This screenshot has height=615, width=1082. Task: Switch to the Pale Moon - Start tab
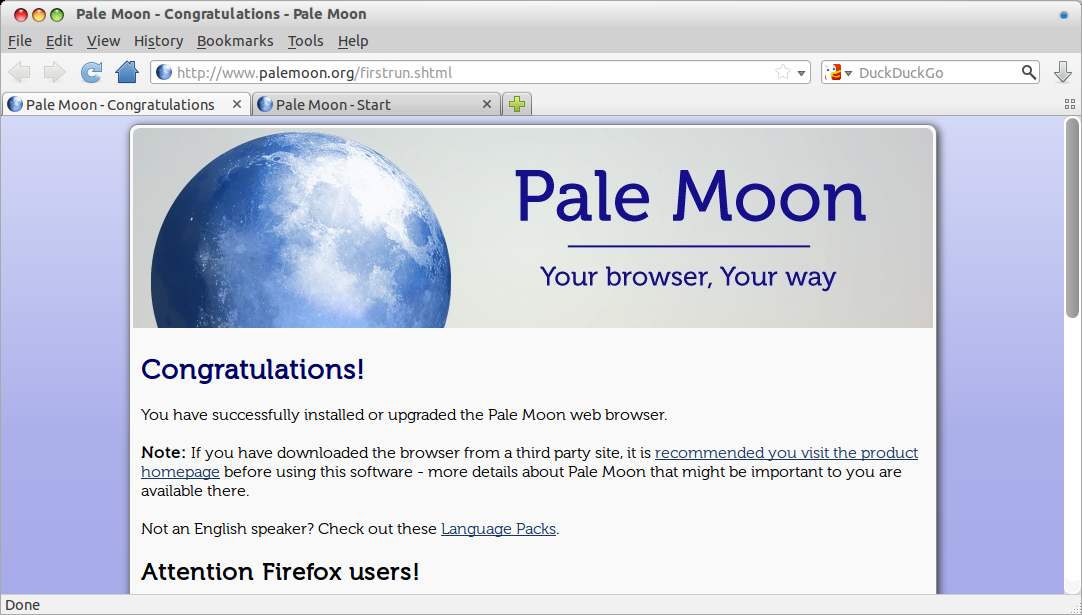point(376,104)
